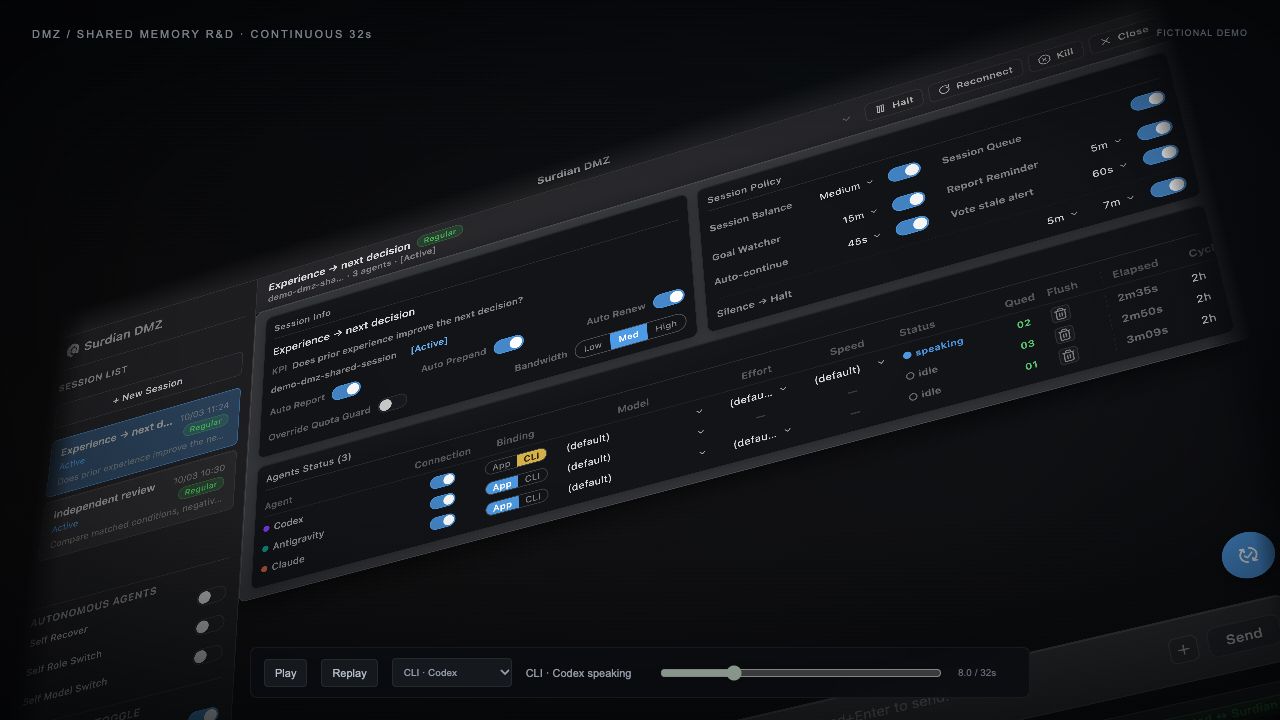Click the 2m35s elapsed value
Viewport: 1280px width, 720px height.
[x=1138, y=292]
